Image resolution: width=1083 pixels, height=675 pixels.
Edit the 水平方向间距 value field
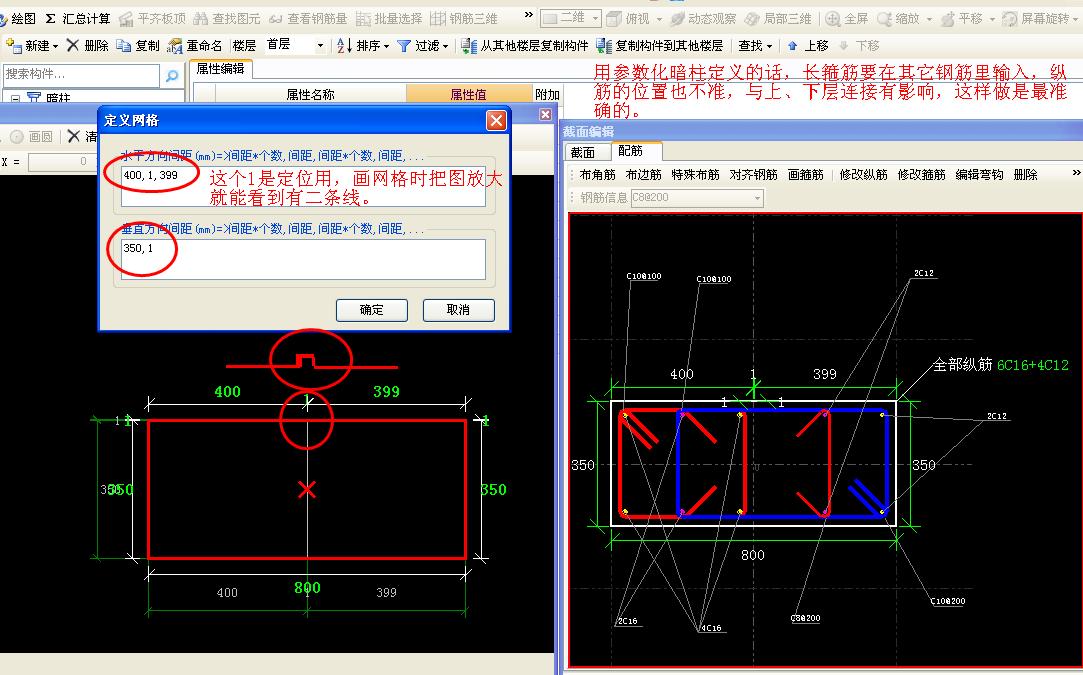click(303, 186)
